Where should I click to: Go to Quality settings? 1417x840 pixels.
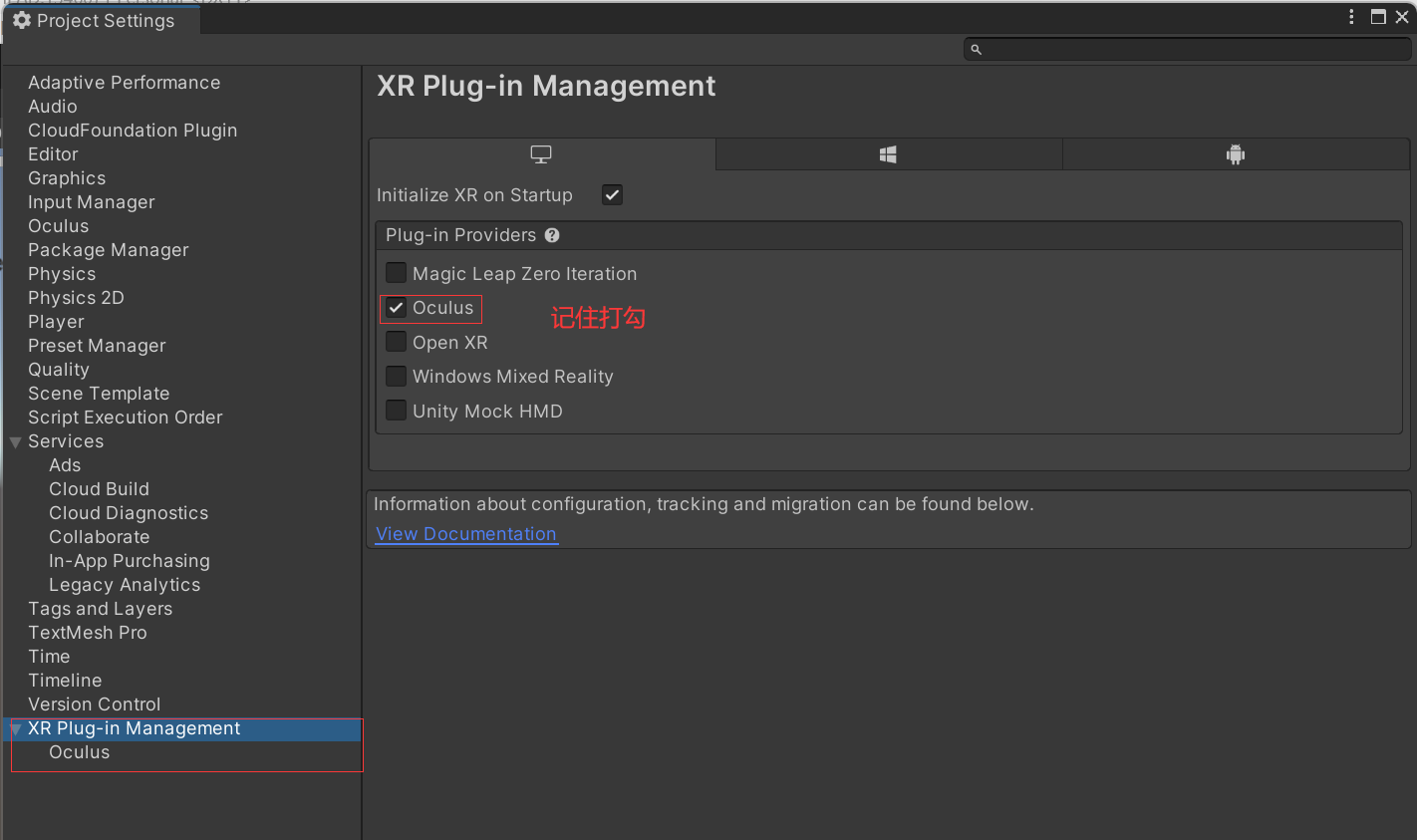59,370
